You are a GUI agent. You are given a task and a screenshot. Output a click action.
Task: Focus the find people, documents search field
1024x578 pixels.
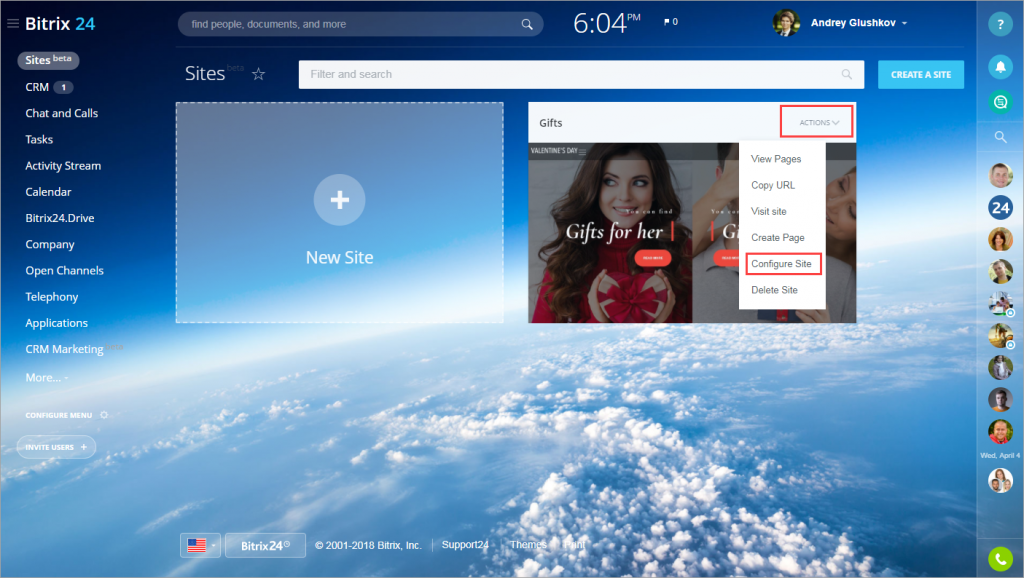[360, 24]
